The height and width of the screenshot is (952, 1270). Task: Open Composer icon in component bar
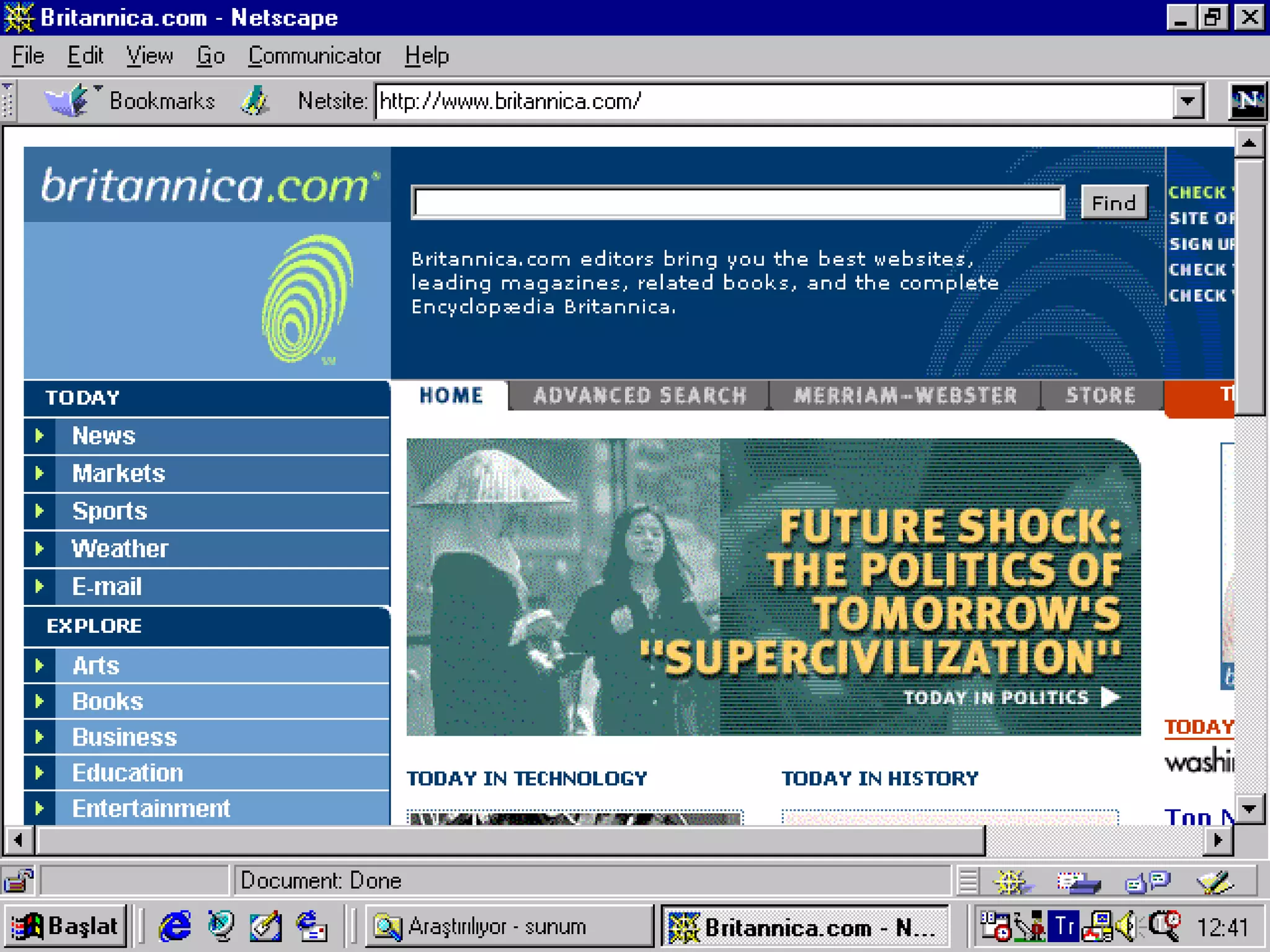[x=1214, y=881]
